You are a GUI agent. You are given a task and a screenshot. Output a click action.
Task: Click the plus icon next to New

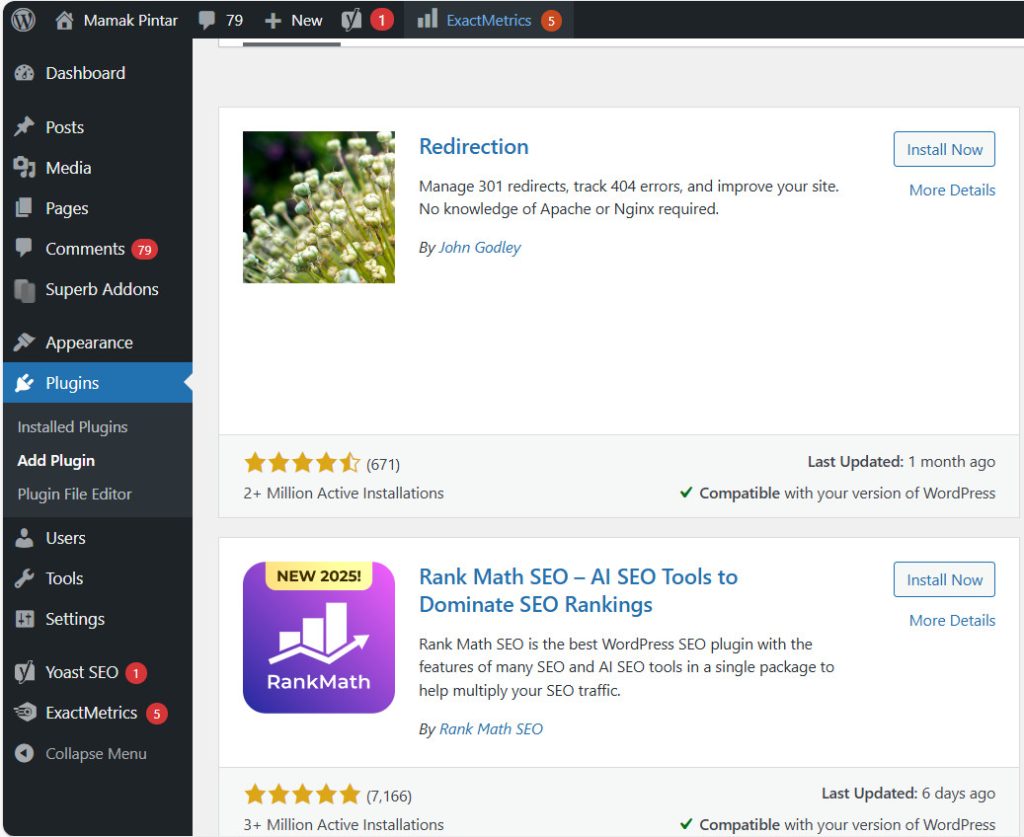[272, 21]
